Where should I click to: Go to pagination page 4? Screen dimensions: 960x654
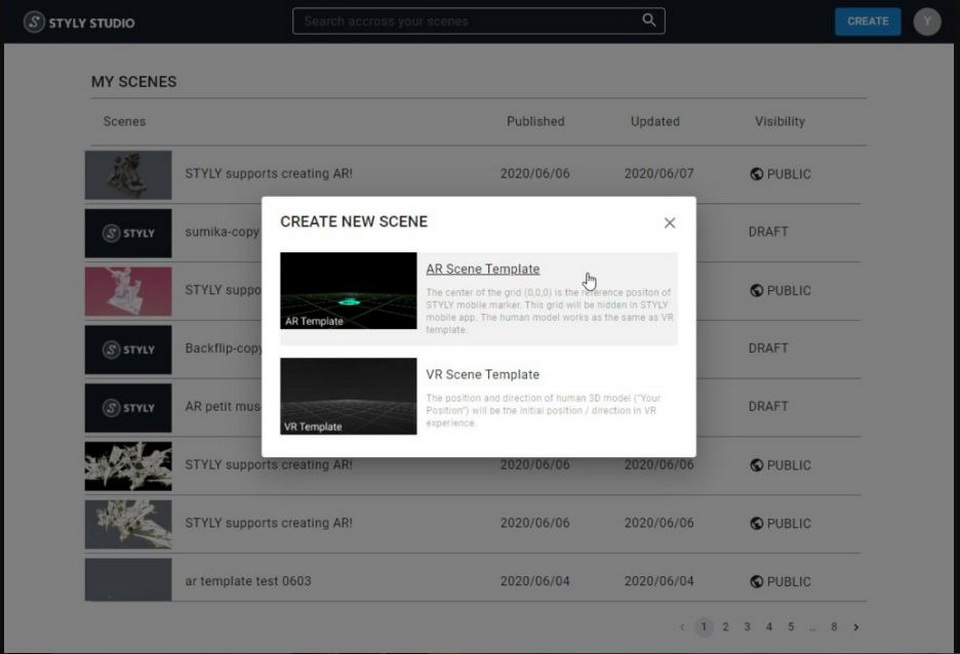coord(769,626)
